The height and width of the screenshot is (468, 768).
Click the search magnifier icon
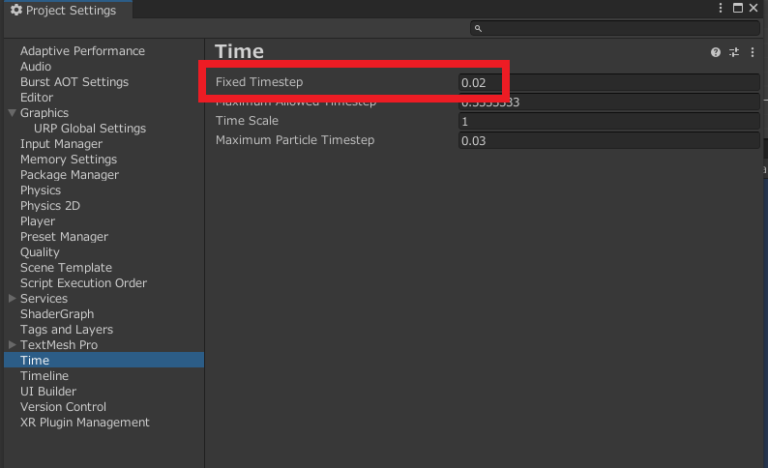479,29
